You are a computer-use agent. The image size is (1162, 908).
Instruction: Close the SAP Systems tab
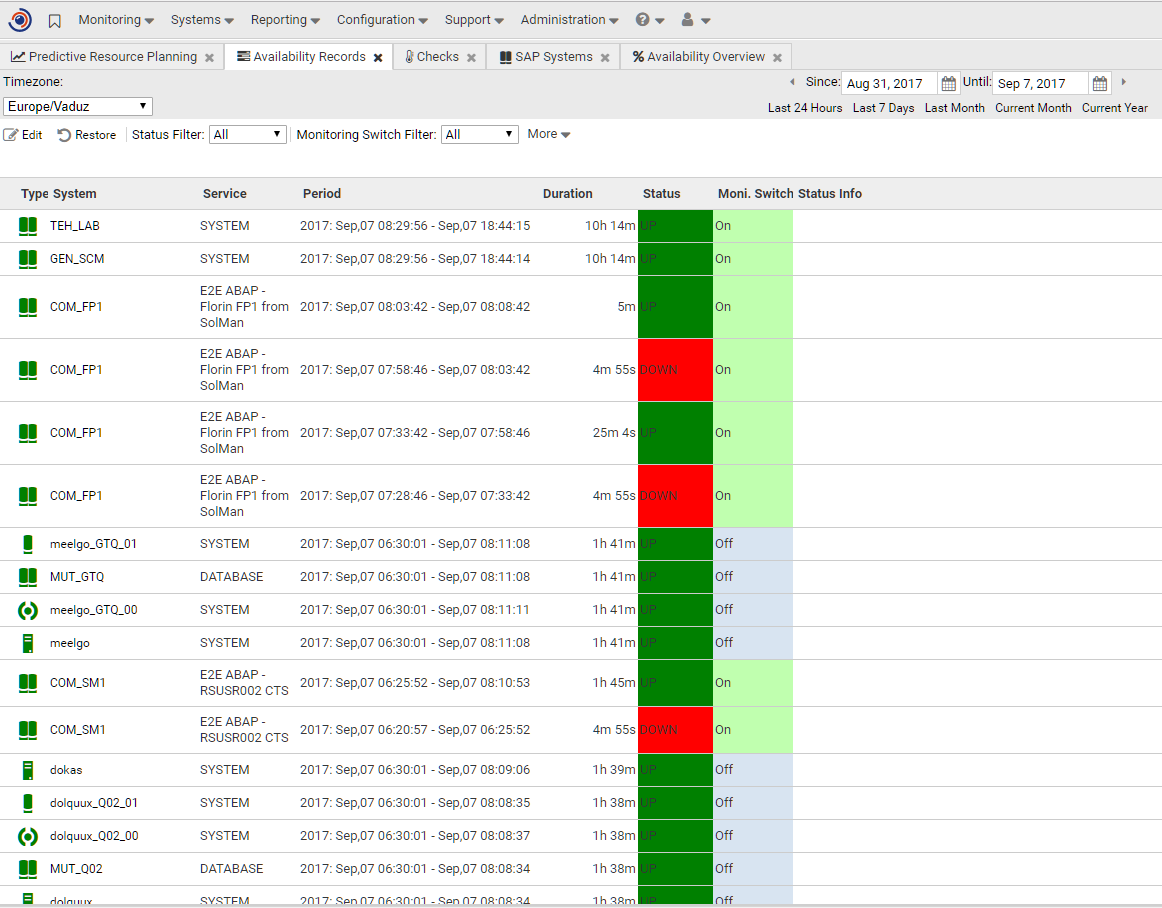pos(605,58)
